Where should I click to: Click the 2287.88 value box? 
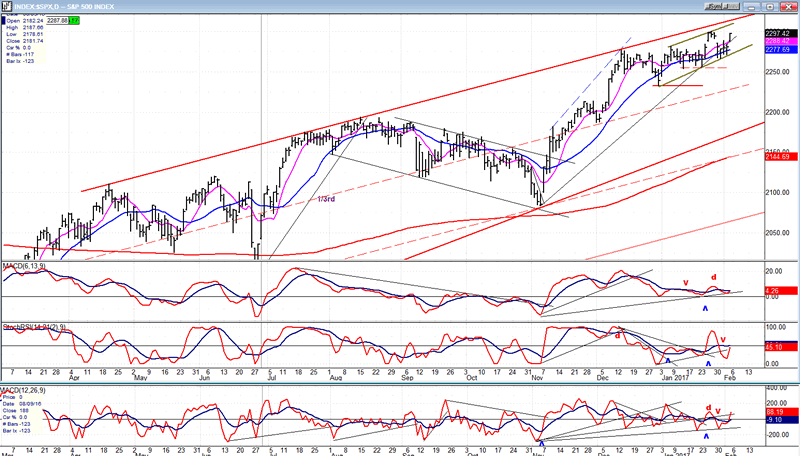pyautogui.click(x=57, y=21)
